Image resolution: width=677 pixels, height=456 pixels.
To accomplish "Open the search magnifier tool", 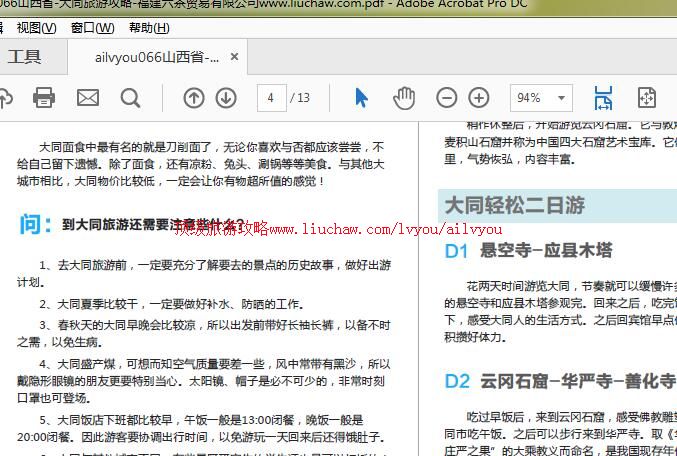I will (130, 97).
